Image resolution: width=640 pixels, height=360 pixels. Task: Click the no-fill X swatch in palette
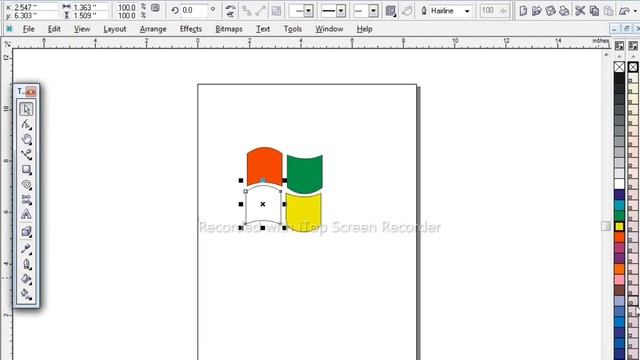tap(619, 67)
